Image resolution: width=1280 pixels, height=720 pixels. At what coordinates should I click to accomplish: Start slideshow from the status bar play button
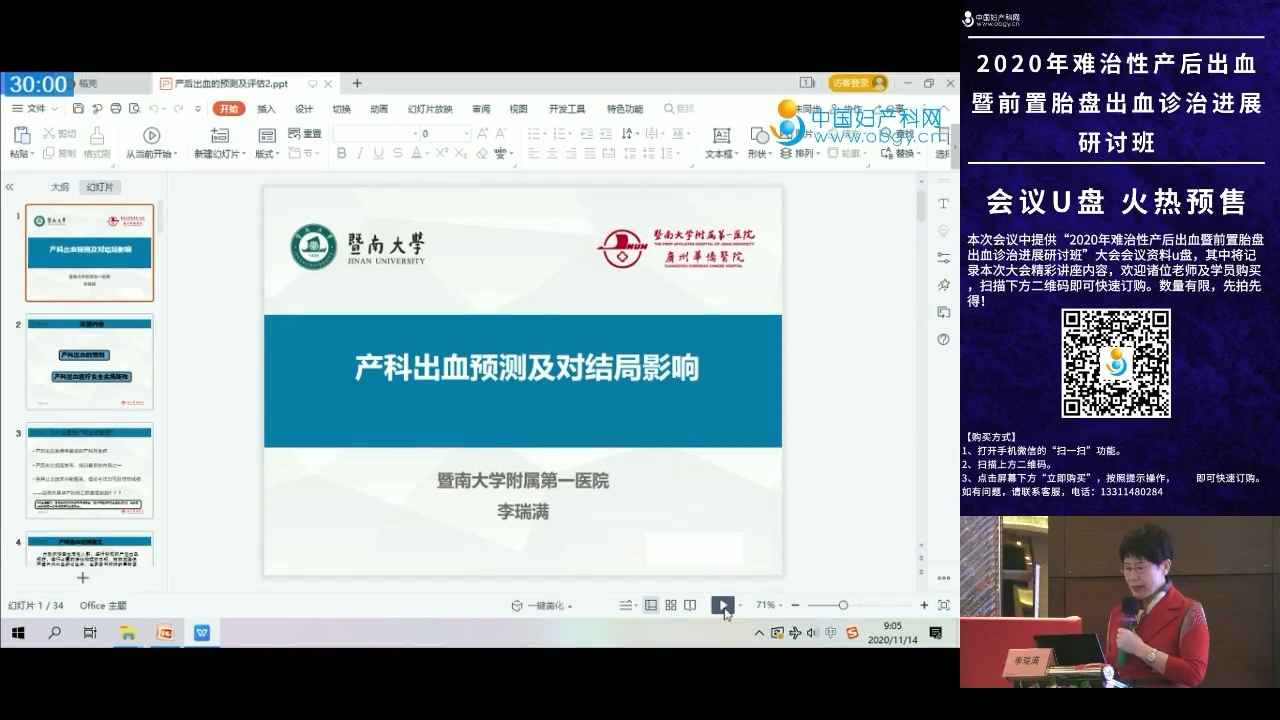click(722, 605)
